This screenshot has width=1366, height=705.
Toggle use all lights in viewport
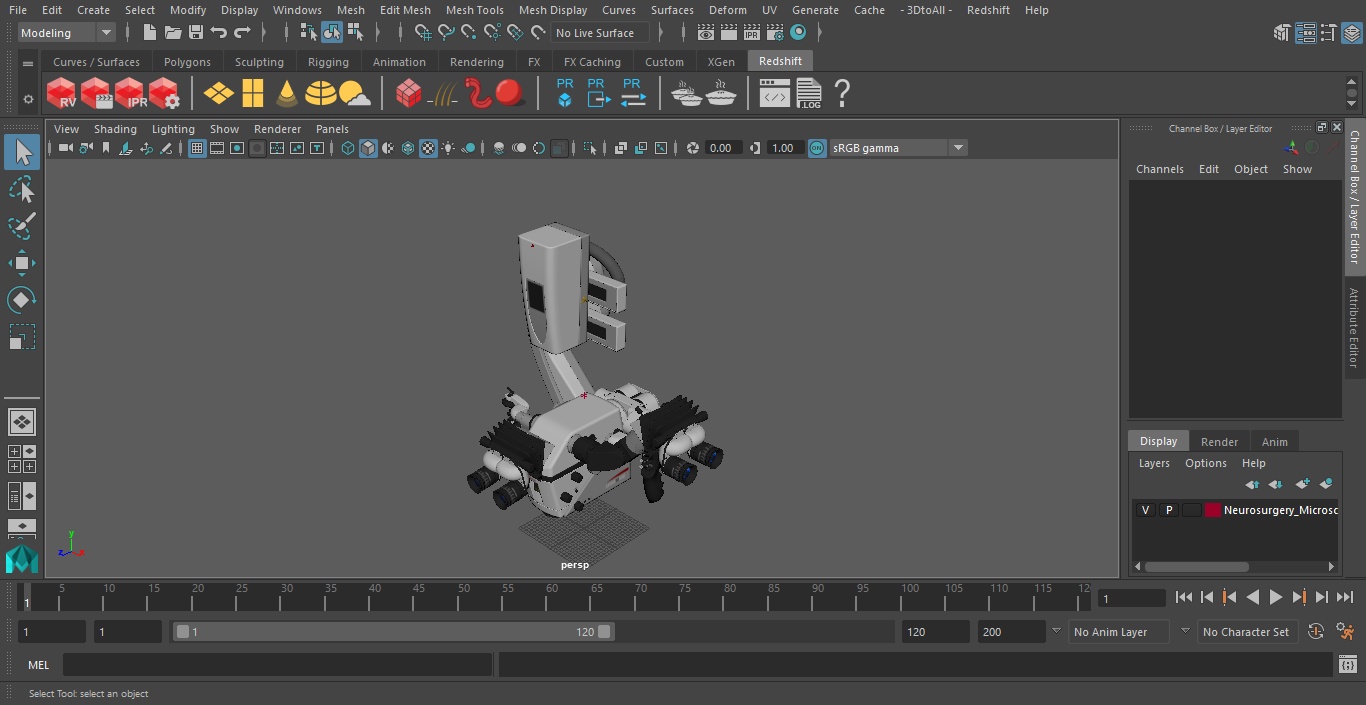[448, 148]
